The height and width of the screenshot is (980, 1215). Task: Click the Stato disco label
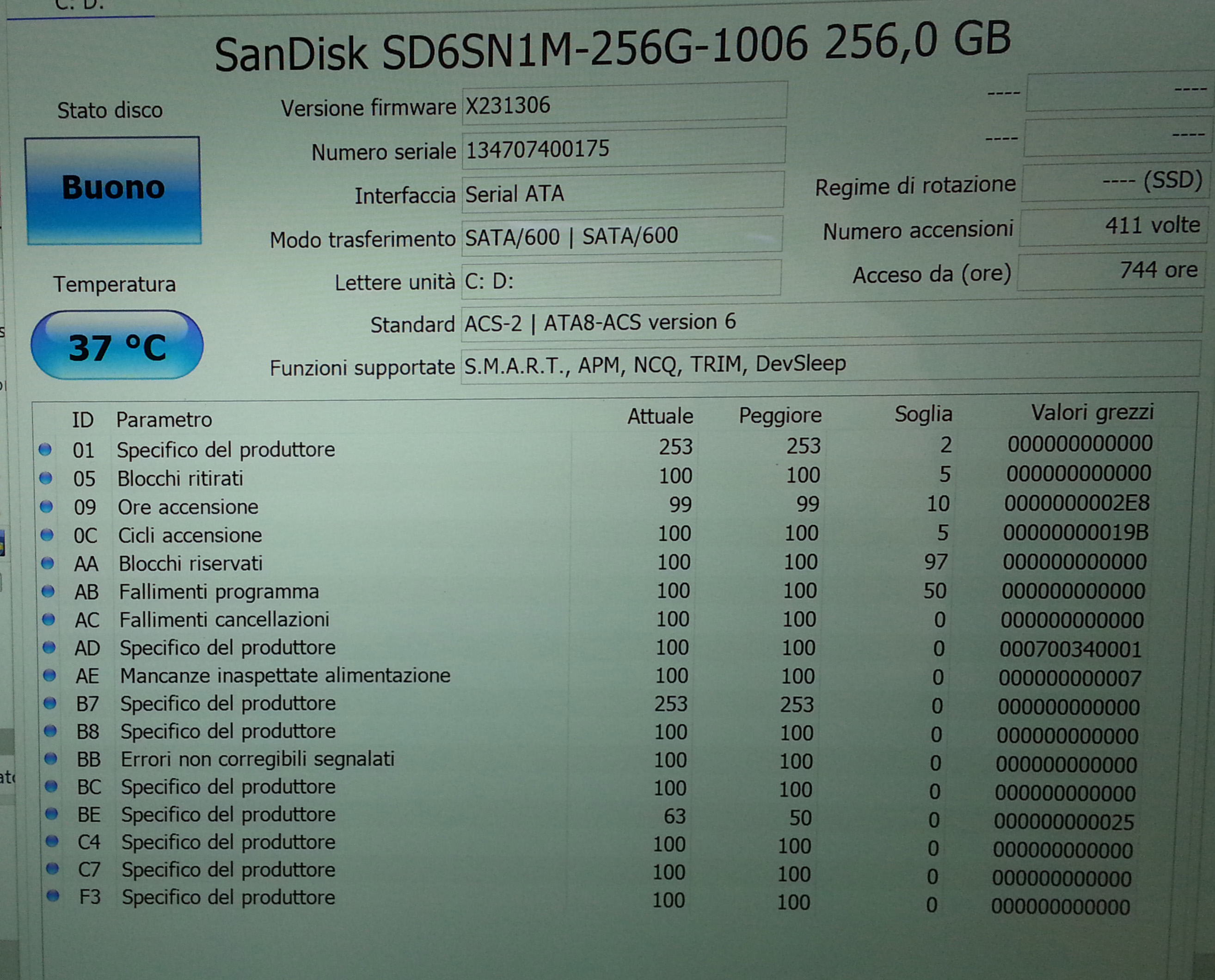tap(110, 110)
